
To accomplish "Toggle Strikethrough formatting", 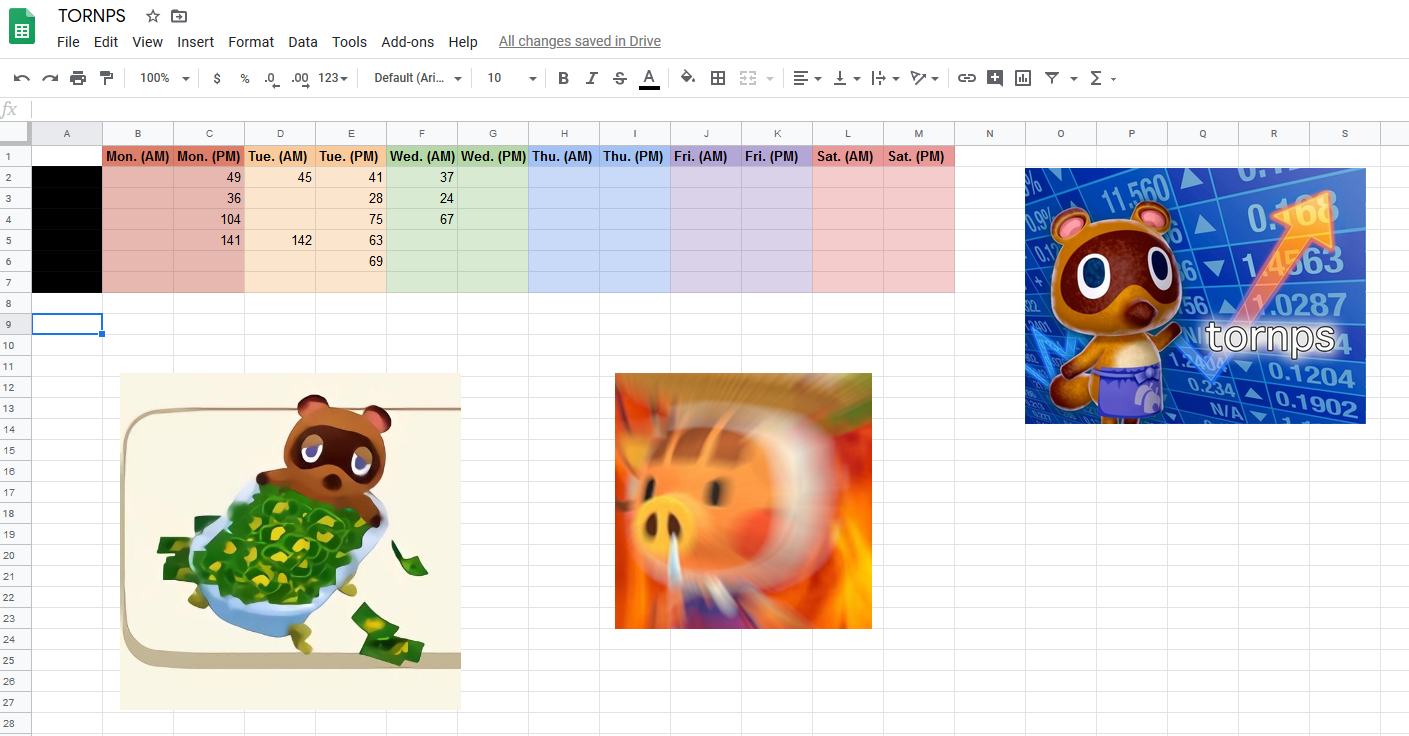I will pos(620,78).
